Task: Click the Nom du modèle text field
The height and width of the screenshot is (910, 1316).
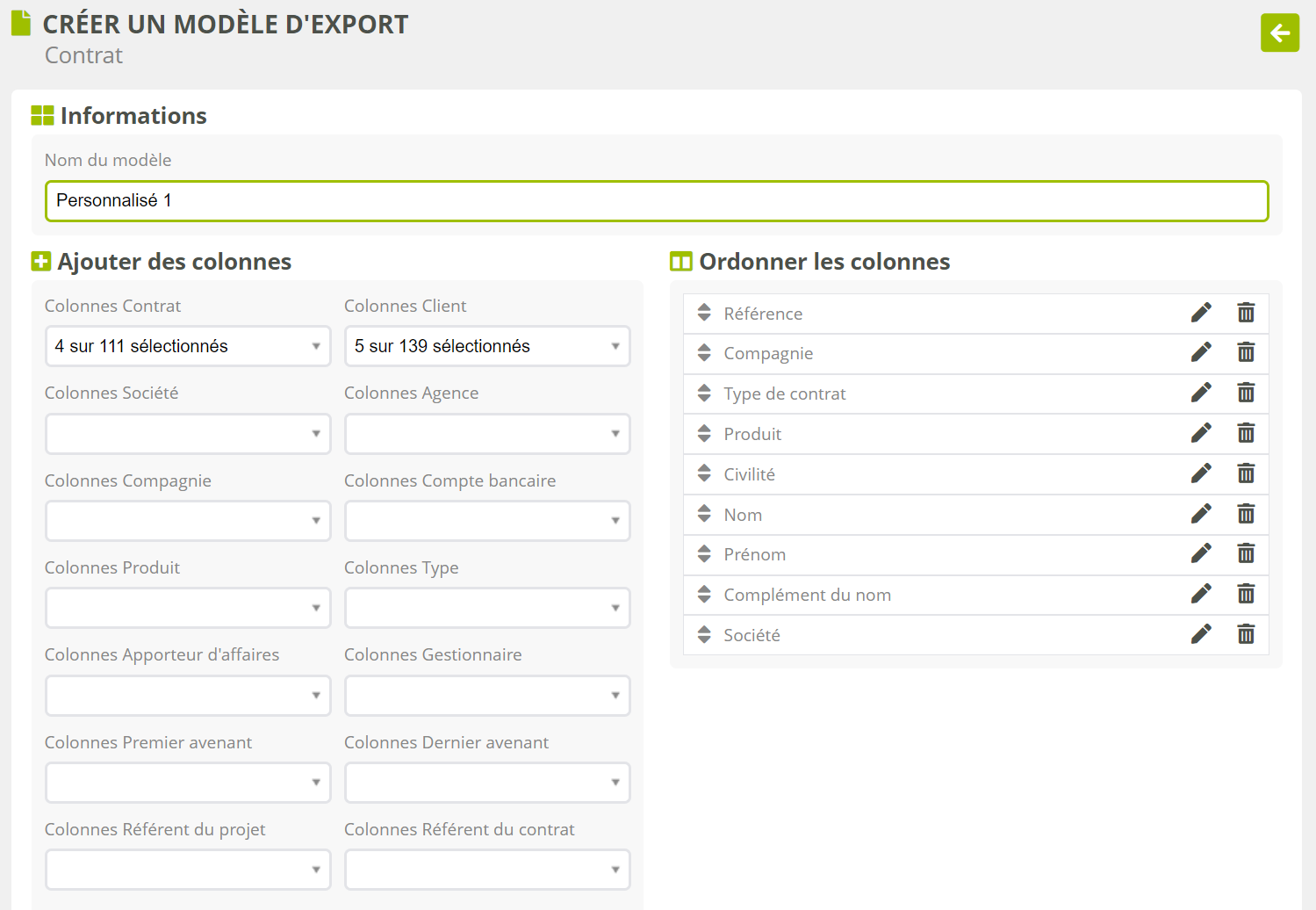Action: 656,201
